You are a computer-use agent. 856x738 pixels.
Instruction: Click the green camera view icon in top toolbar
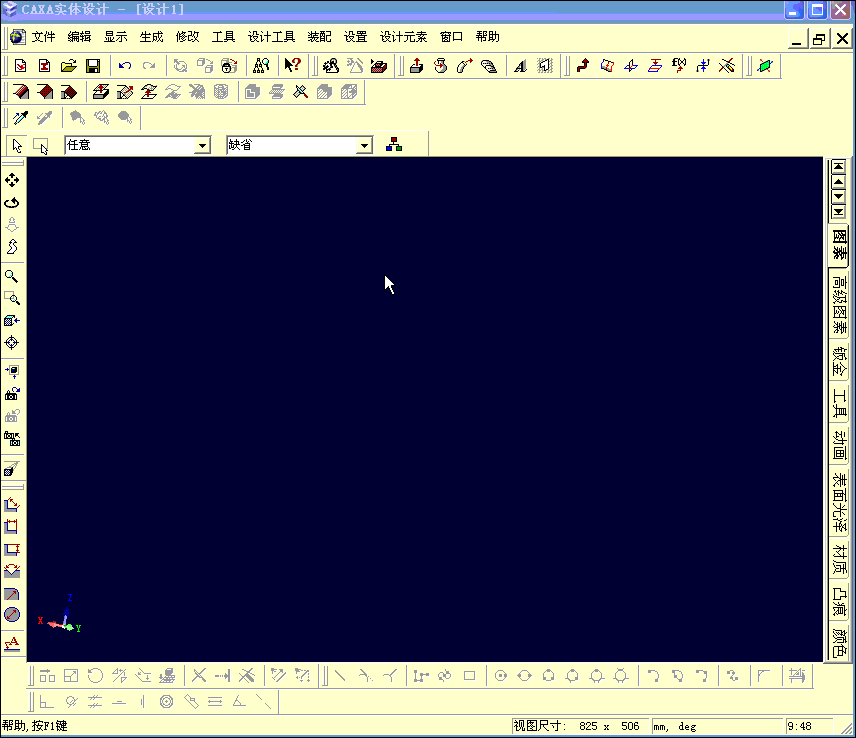click(x=765, y=66)
